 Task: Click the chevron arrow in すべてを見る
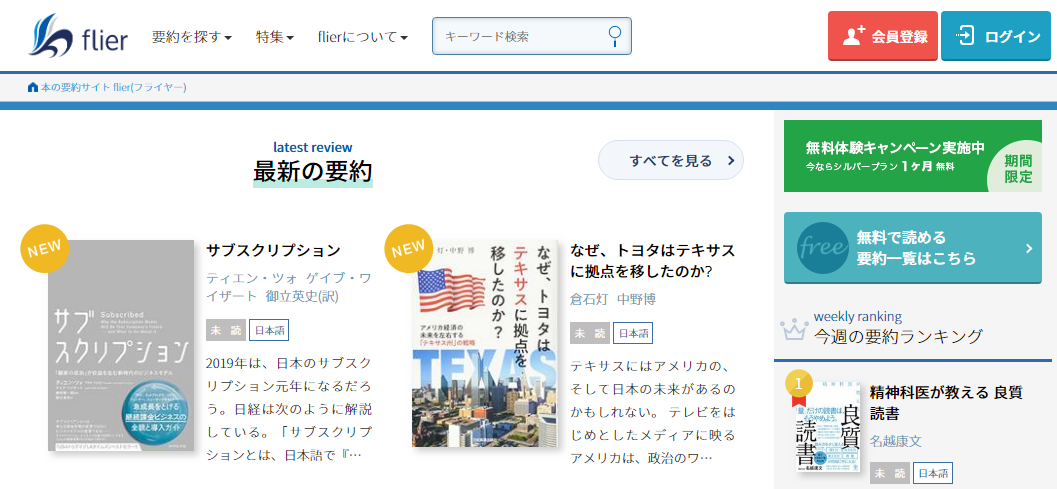730,161
